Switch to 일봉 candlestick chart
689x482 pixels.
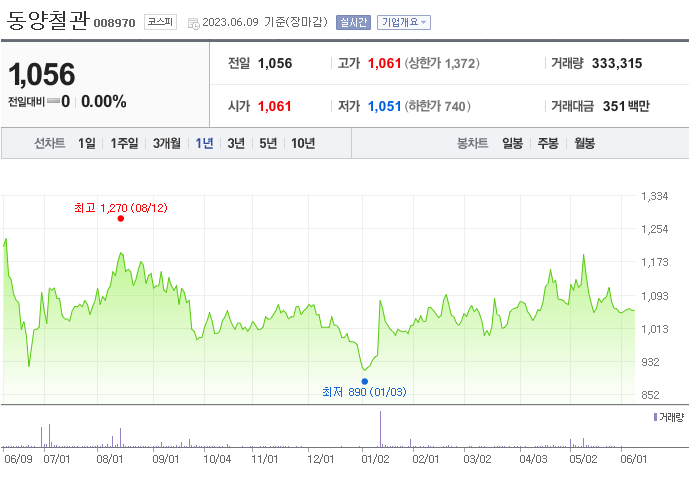coord(513,143)
